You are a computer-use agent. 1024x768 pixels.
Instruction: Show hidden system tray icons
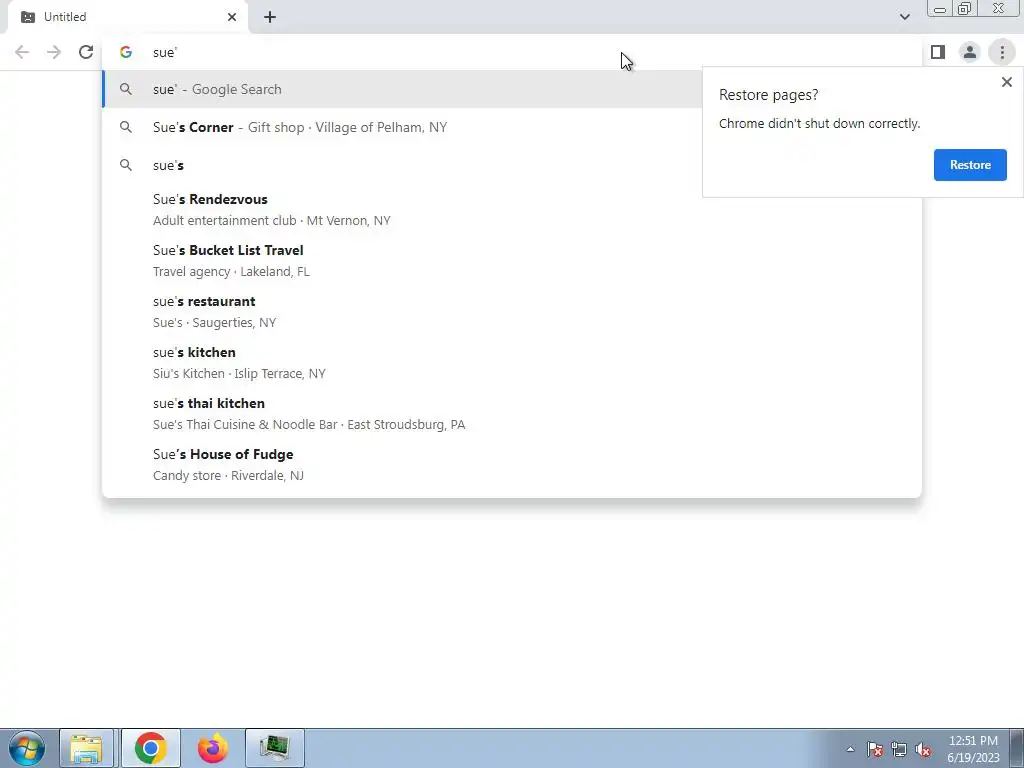coord(850,749)
